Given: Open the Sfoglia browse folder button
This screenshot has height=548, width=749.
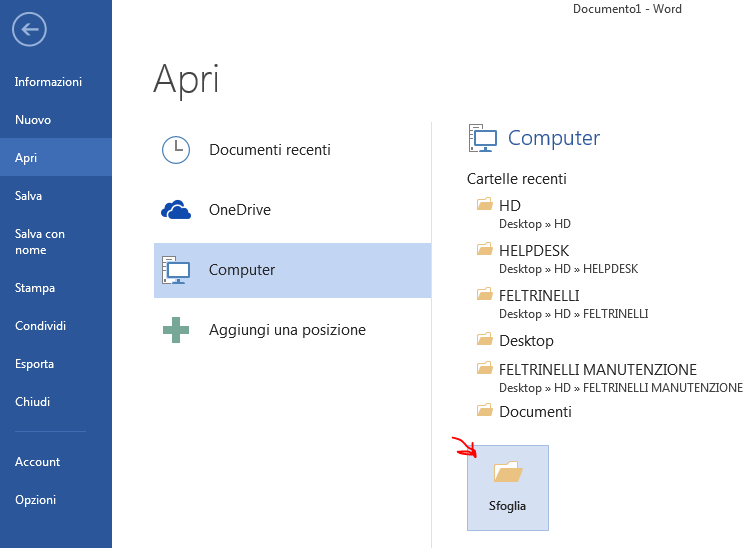Looking at the screenshot, I should point(508,488).
